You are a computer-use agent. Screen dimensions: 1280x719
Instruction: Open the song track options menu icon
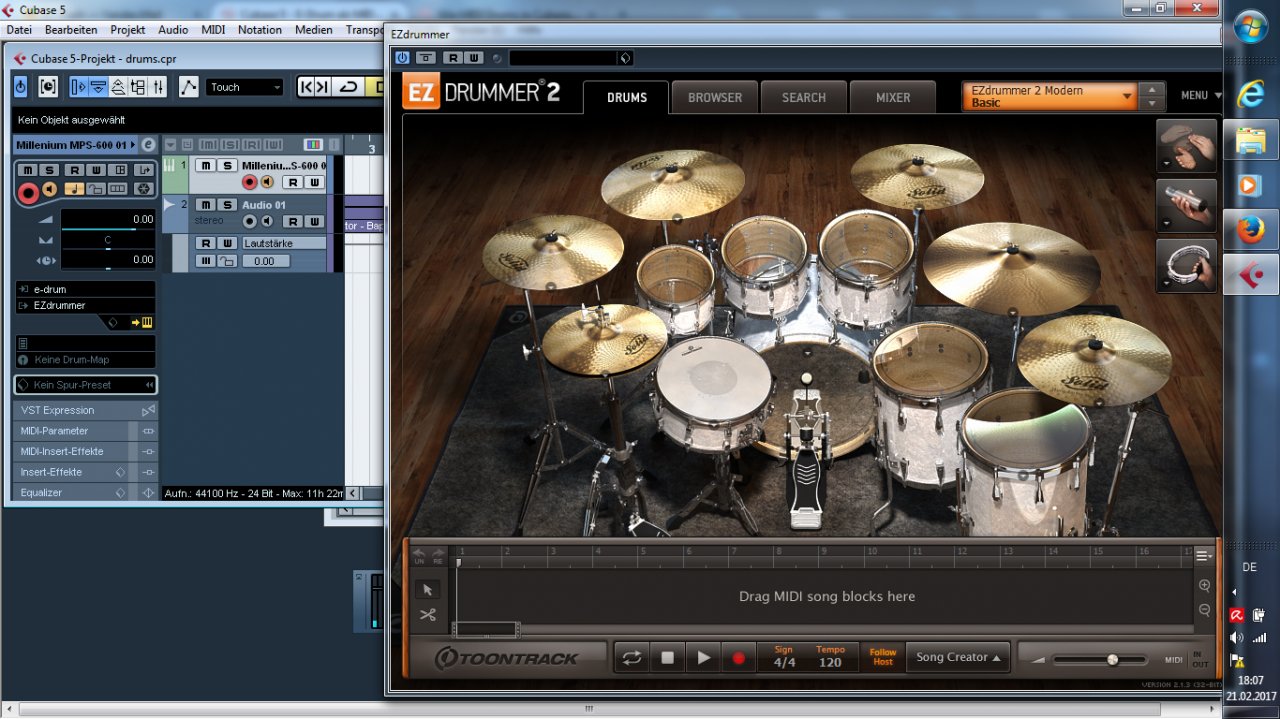1203,556
